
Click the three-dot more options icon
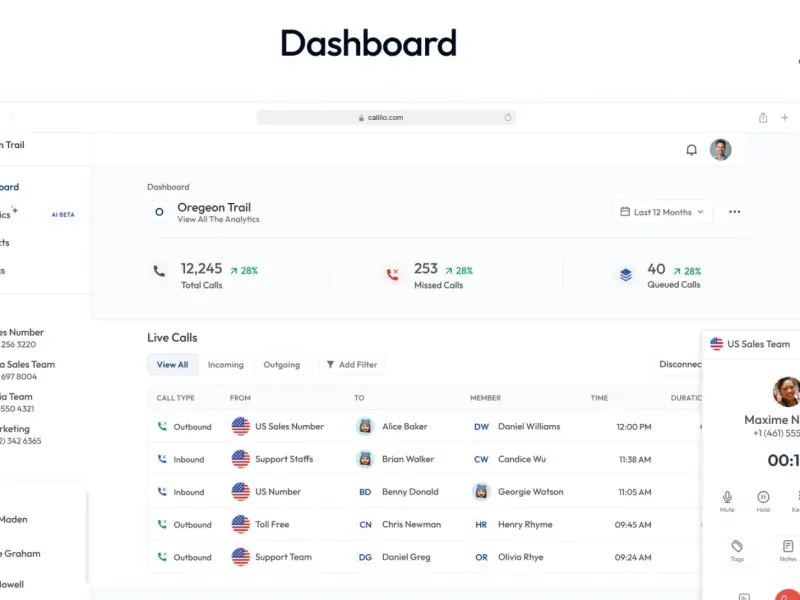[734, 212]
